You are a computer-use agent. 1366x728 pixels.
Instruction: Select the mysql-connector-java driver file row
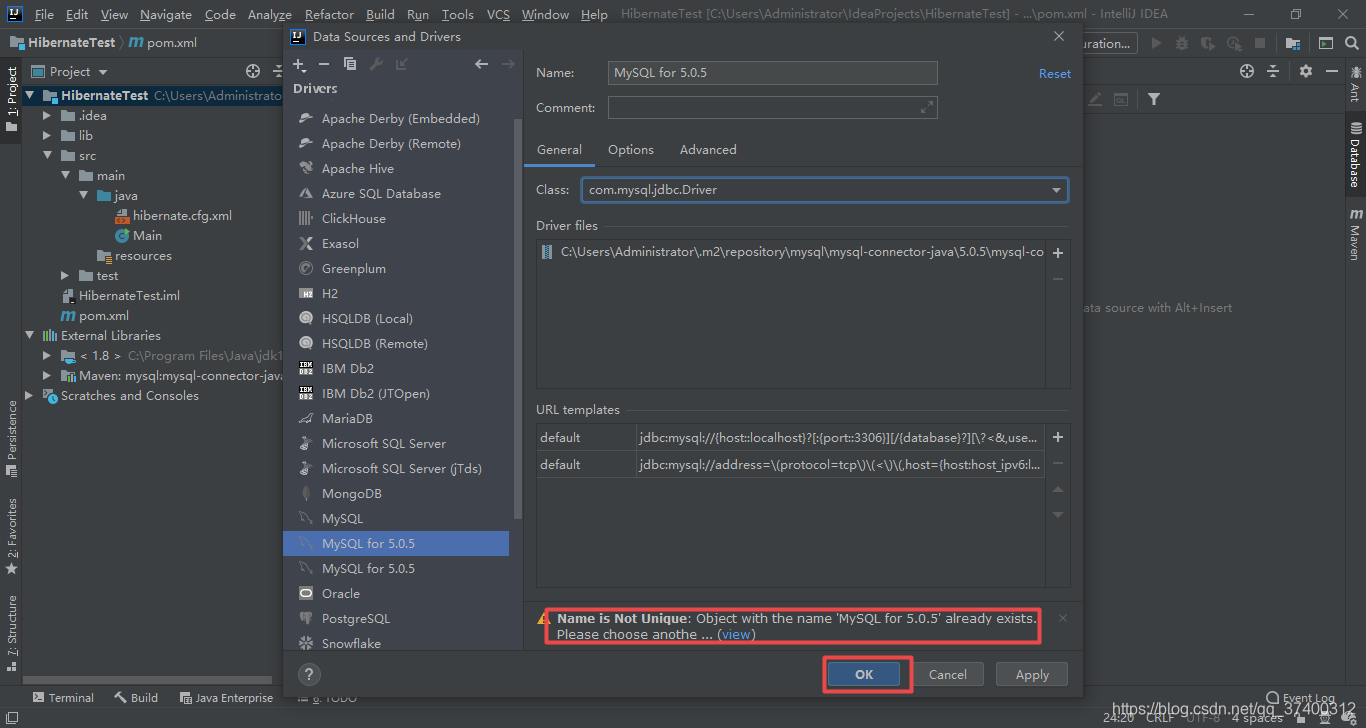click(791, 252)
